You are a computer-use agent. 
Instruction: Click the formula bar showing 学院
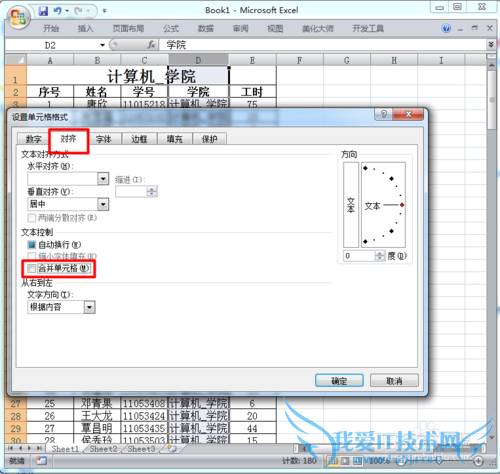tap(323, 45)
